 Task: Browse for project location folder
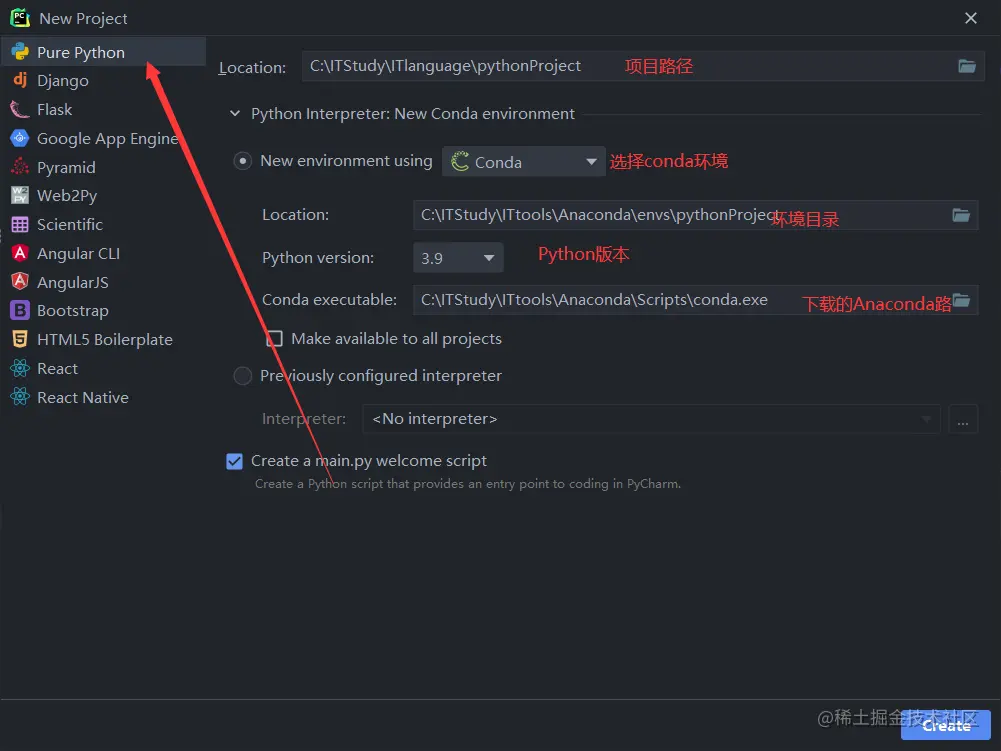pyautogui.click(x=967, y=66)
